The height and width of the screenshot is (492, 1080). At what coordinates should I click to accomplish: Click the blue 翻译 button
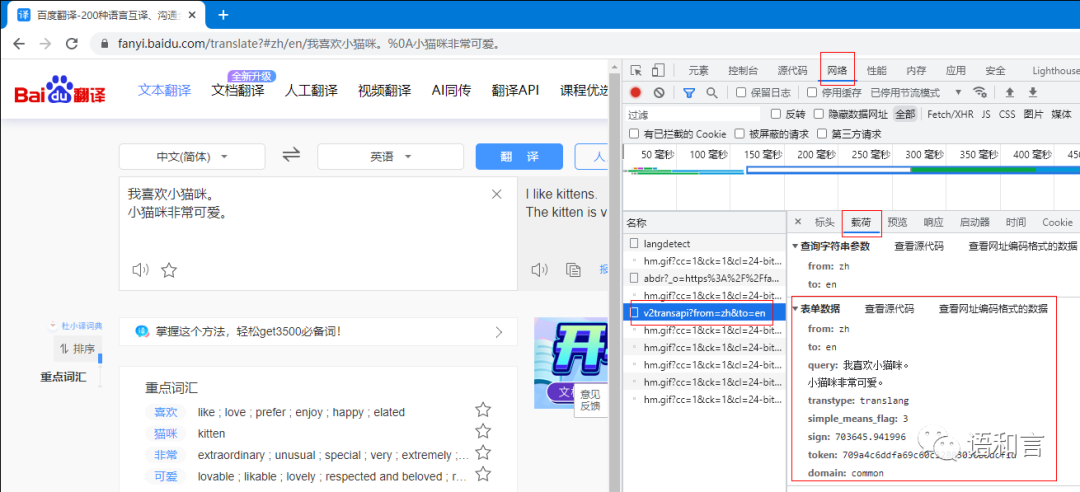click(x=519, y=156)
